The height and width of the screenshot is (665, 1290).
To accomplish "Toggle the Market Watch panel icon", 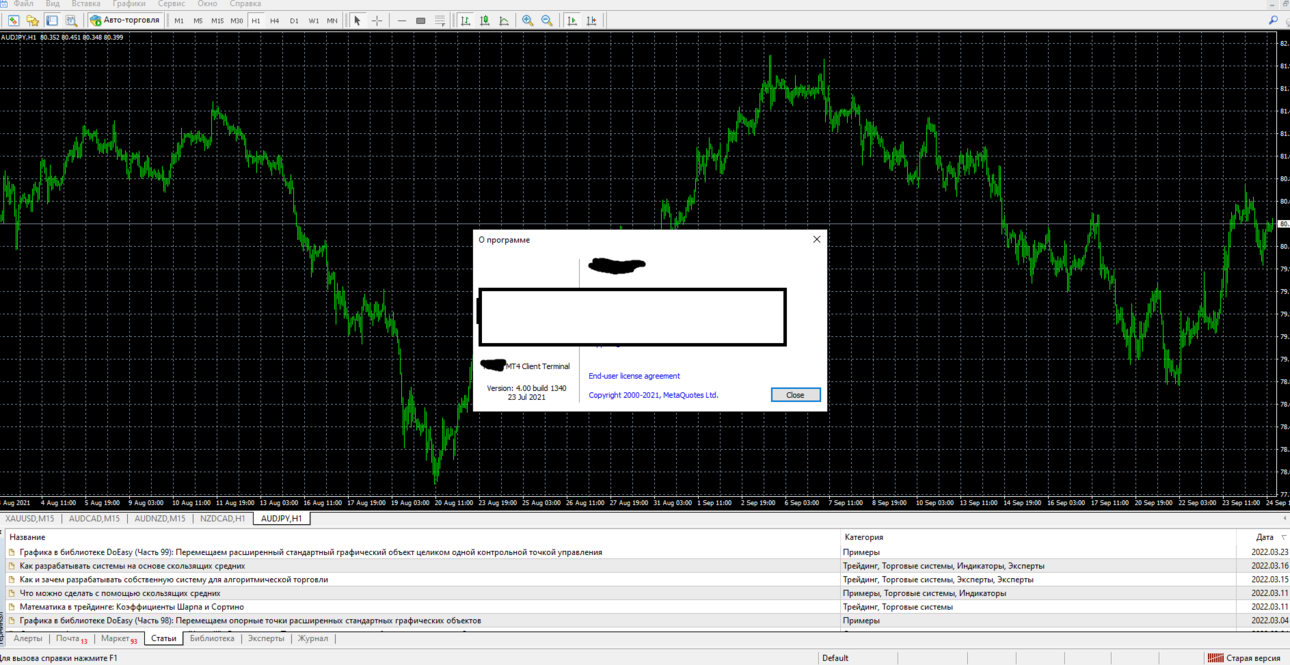I will coord(52,20).
